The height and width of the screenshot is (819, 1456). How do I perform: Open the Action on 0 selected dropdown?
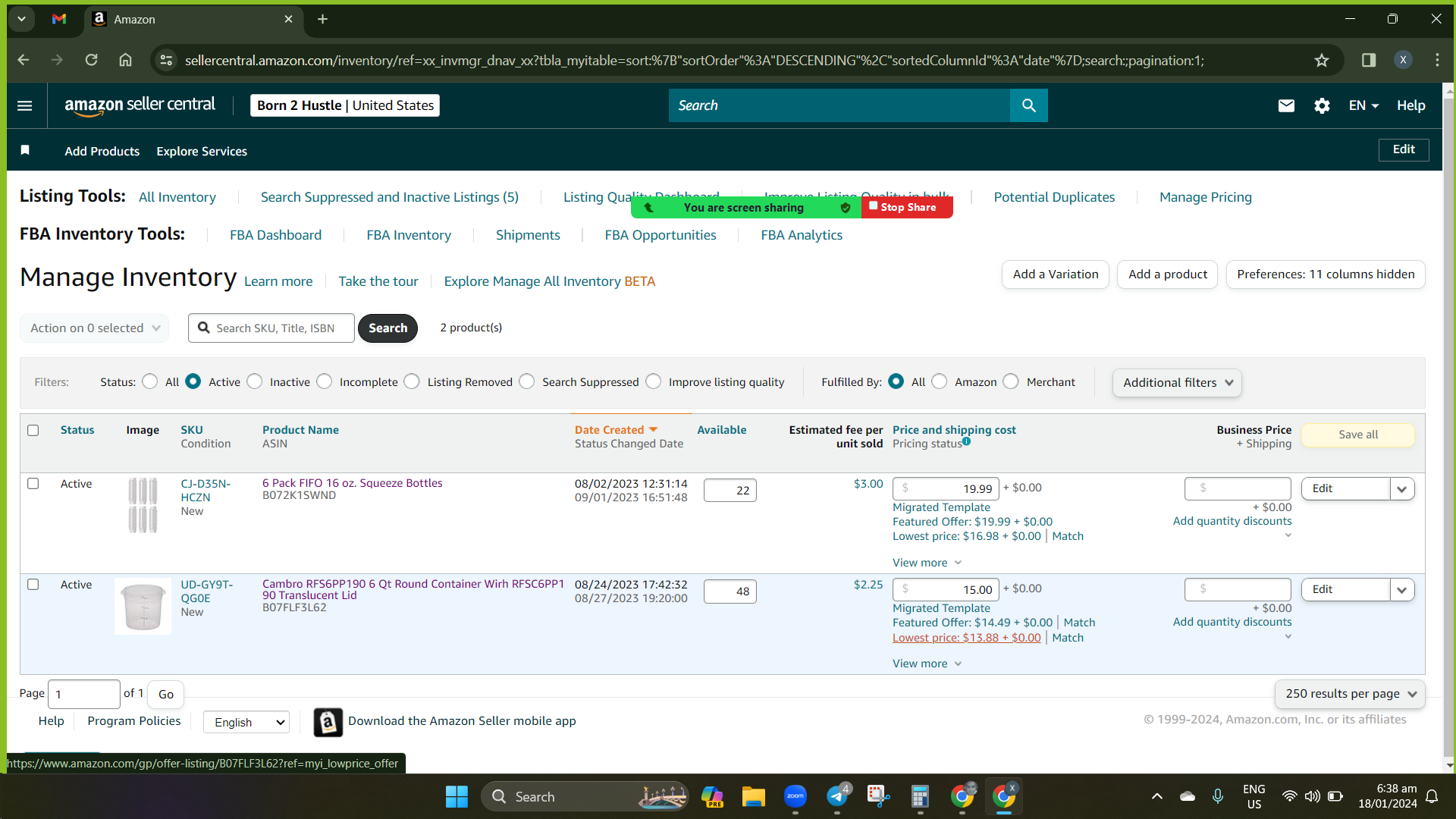point(95,328)
